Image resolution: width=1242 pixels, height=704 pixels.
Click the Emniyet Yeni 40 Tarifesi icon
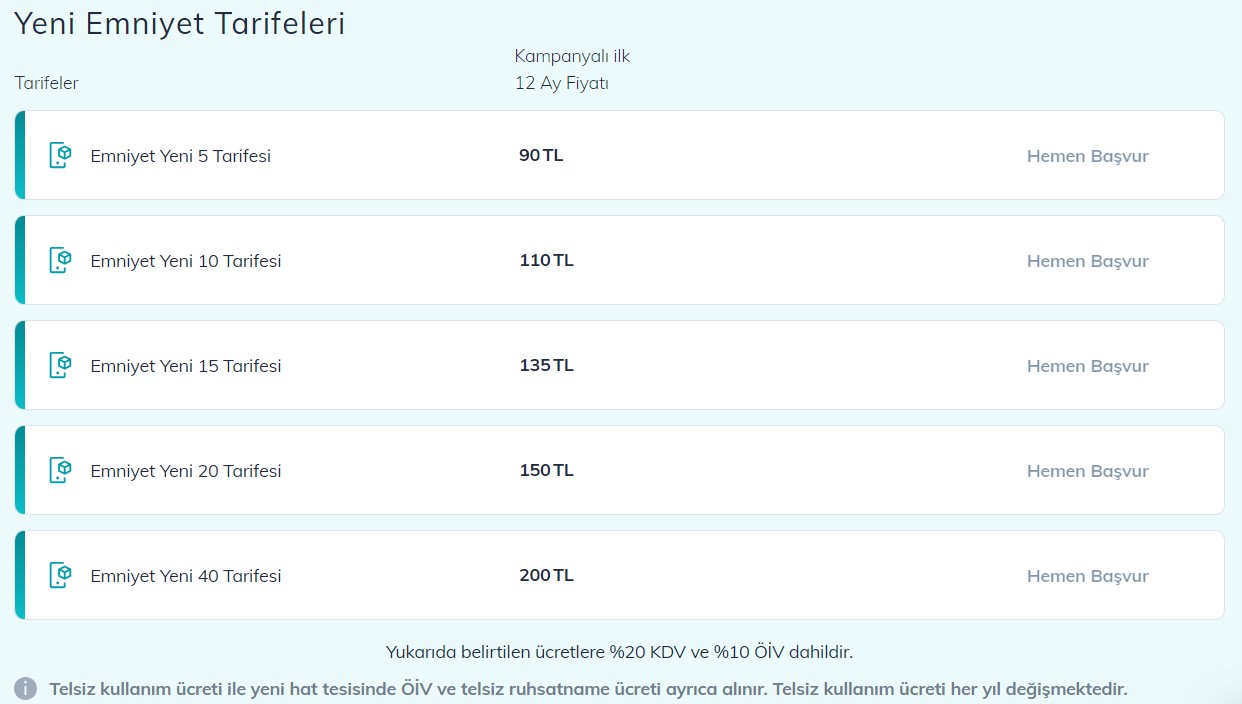(61, 575)
